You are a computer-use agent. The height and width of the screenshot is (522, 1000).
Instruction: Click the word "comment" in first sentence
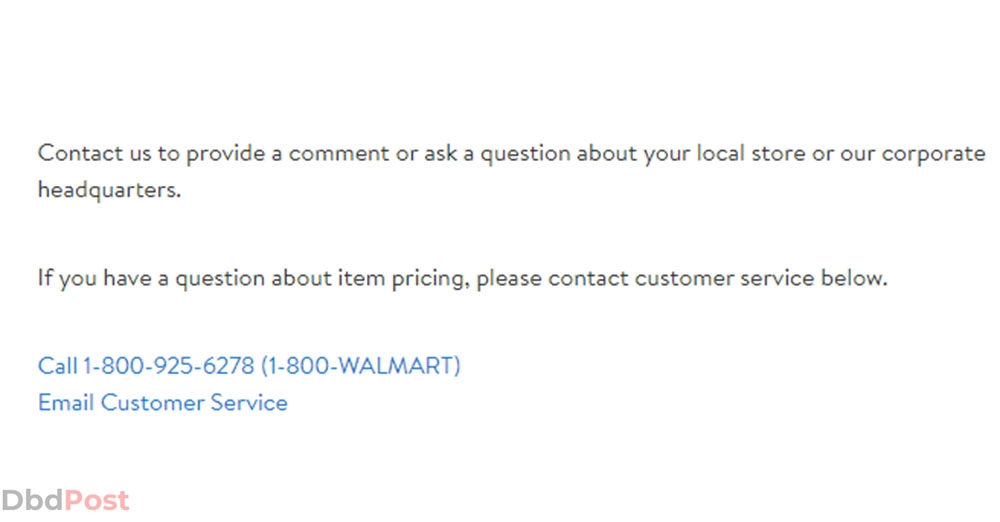[x=339, y=154]
